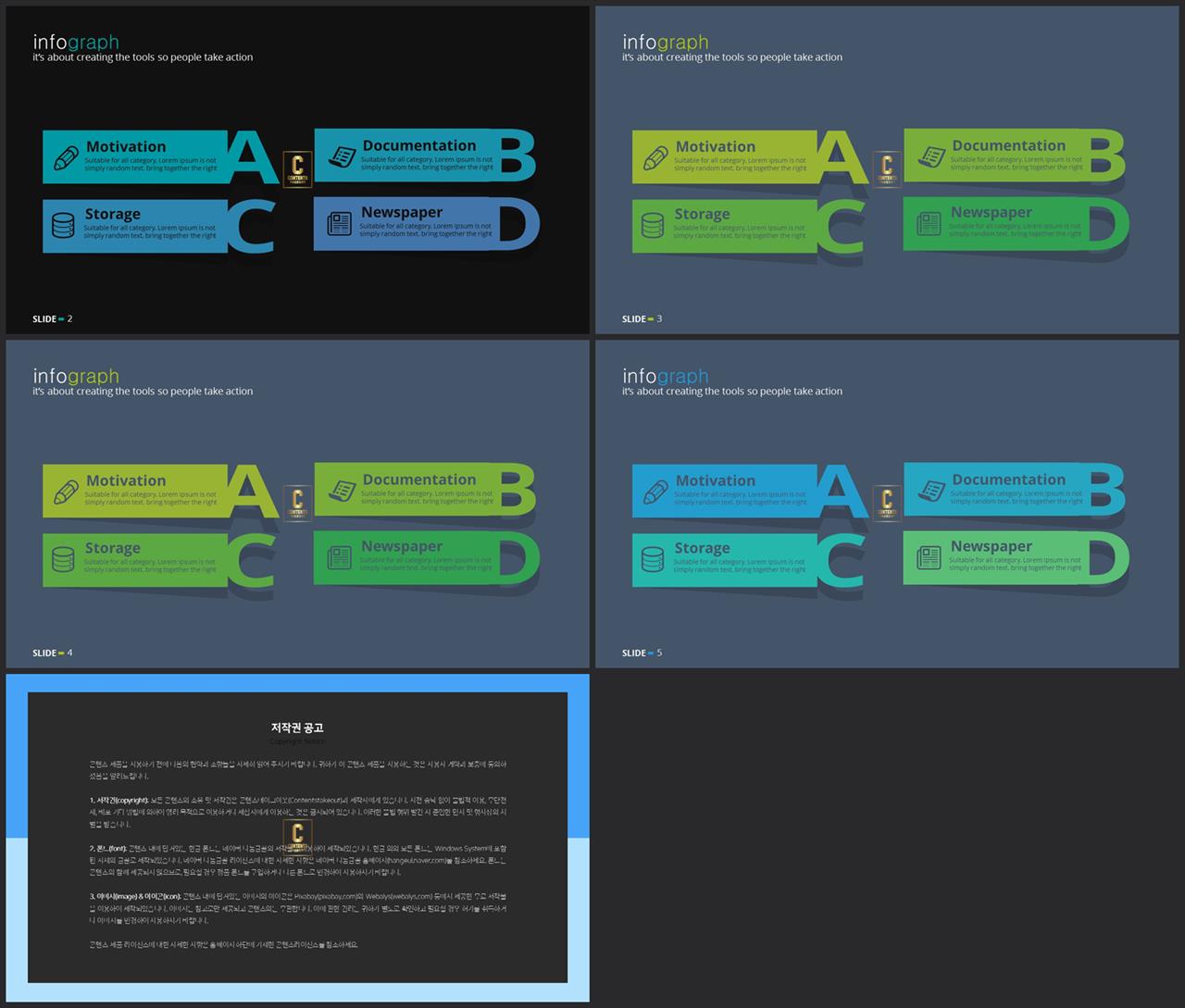Click the "SLIDE 3" footer label

click(x=642, y=319)
